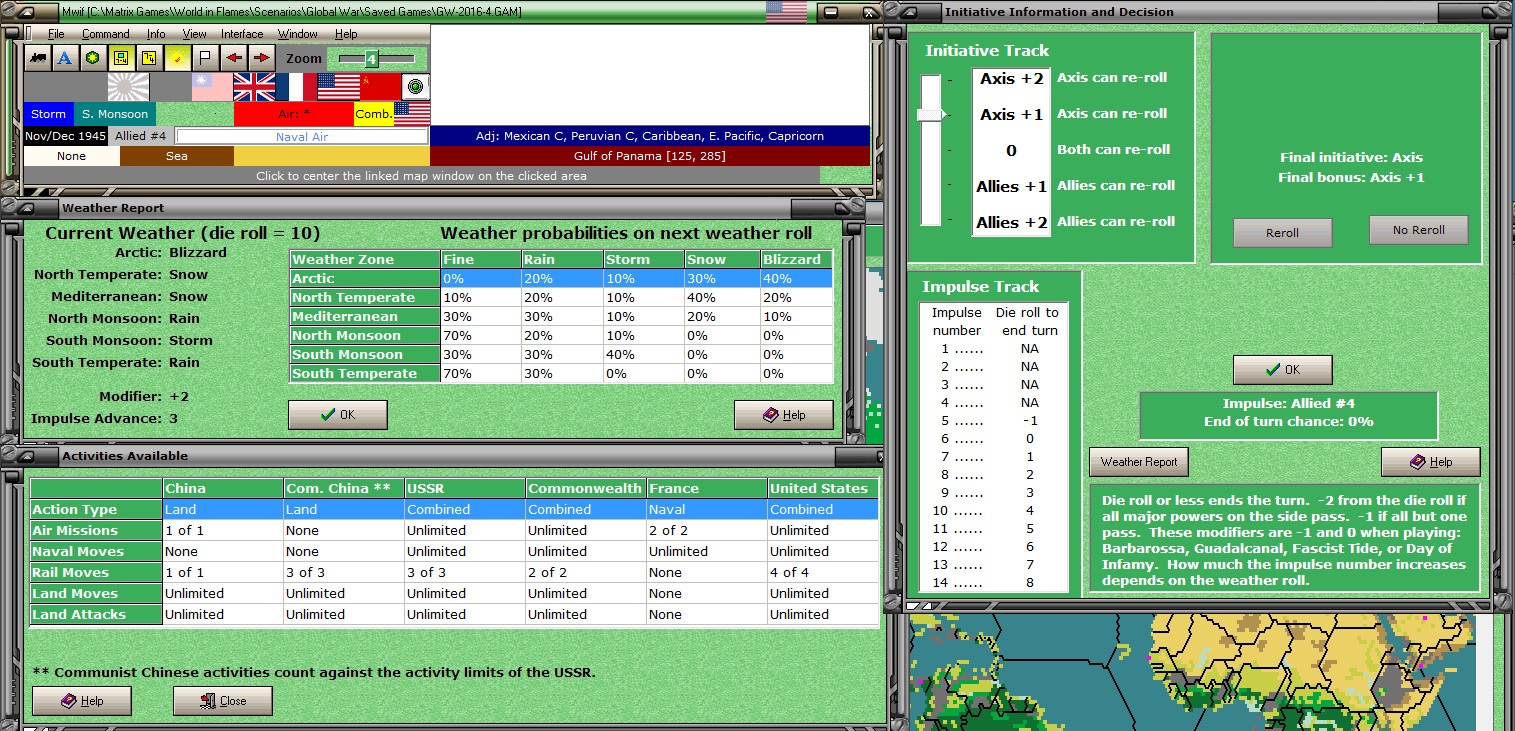This screenshot has height=731, width=1515.
Task: Open Help in the Activities Available window
Action: tap(82, 701)
